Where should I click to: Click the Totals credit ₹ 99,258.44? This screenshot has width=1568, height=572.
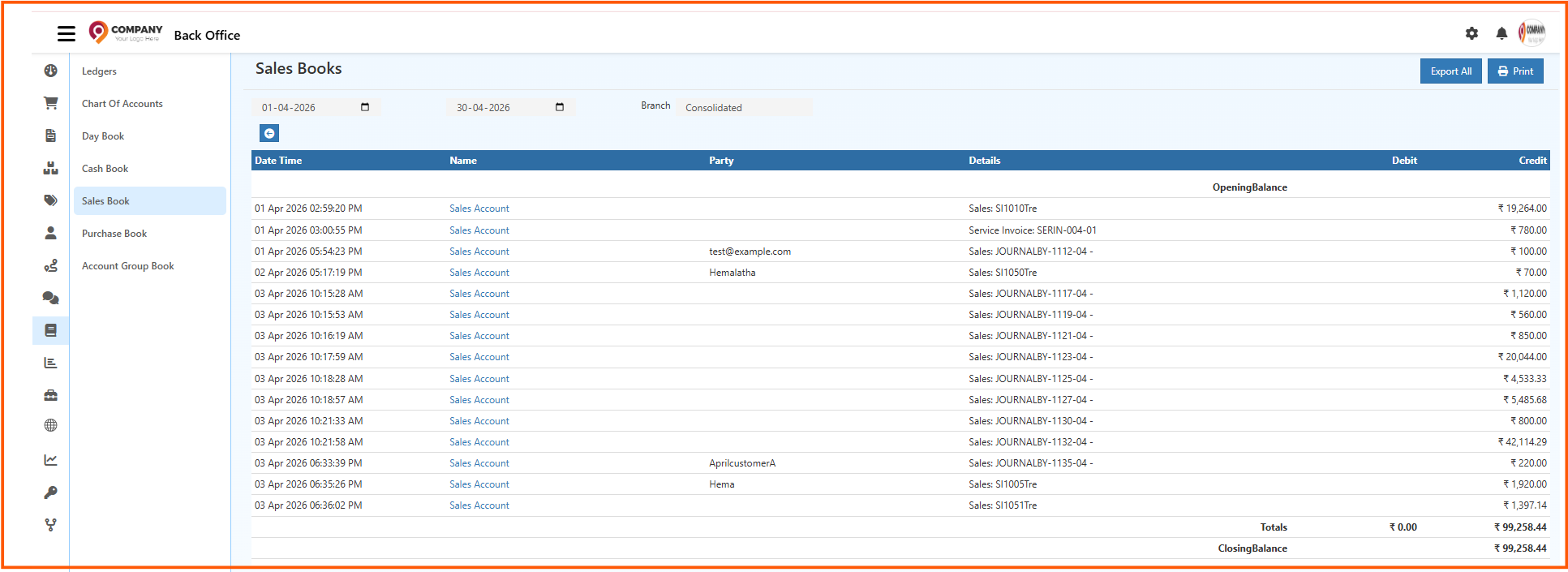point(1520,527)
